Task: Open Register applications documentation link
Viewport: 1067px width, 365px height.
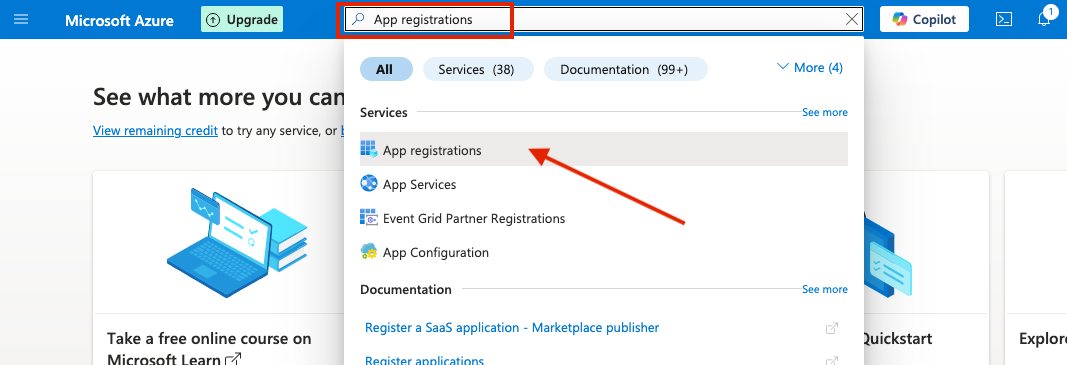Action: (x=424, y=360)
